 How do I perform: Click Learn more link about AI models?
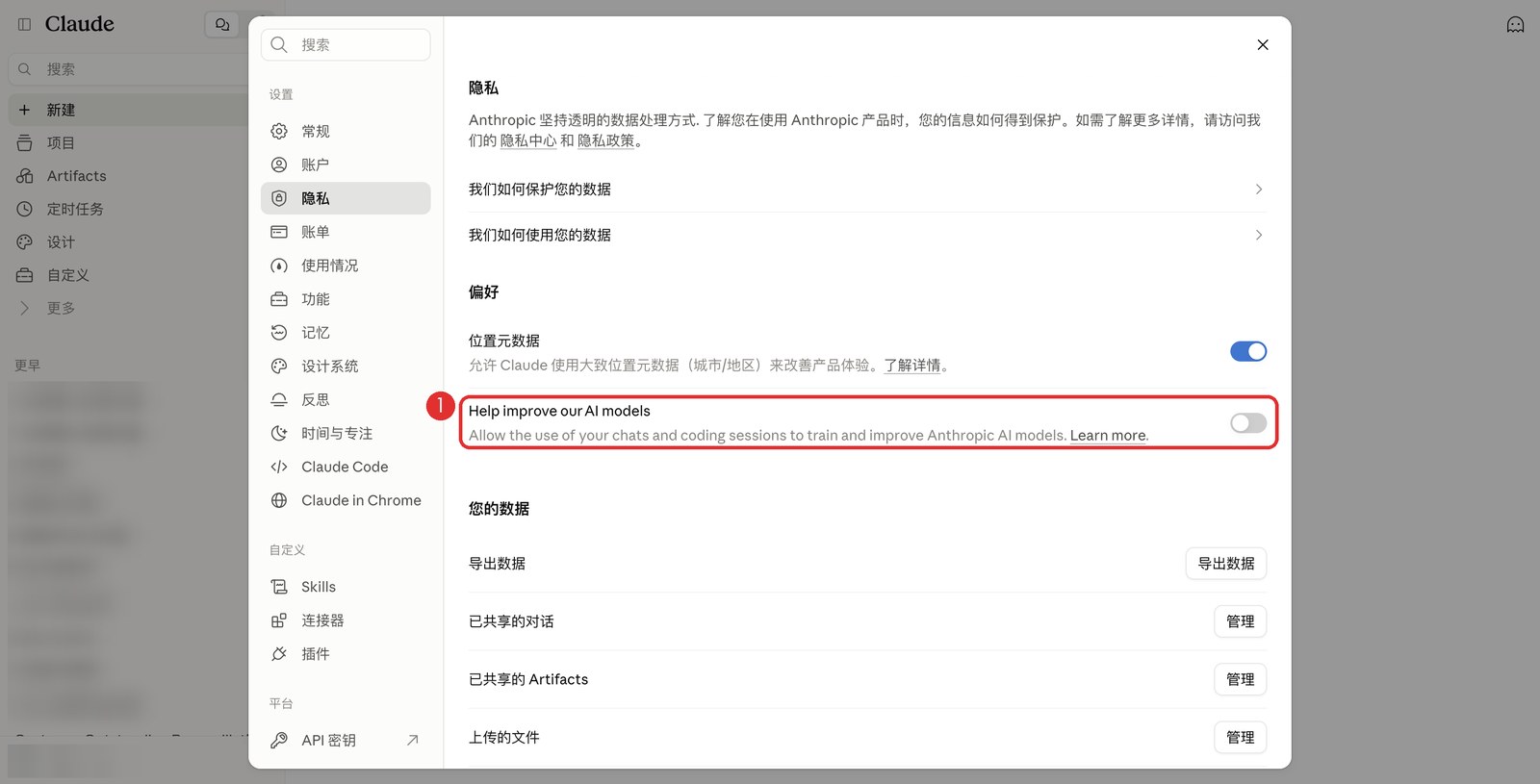(x=1108, y=435)
